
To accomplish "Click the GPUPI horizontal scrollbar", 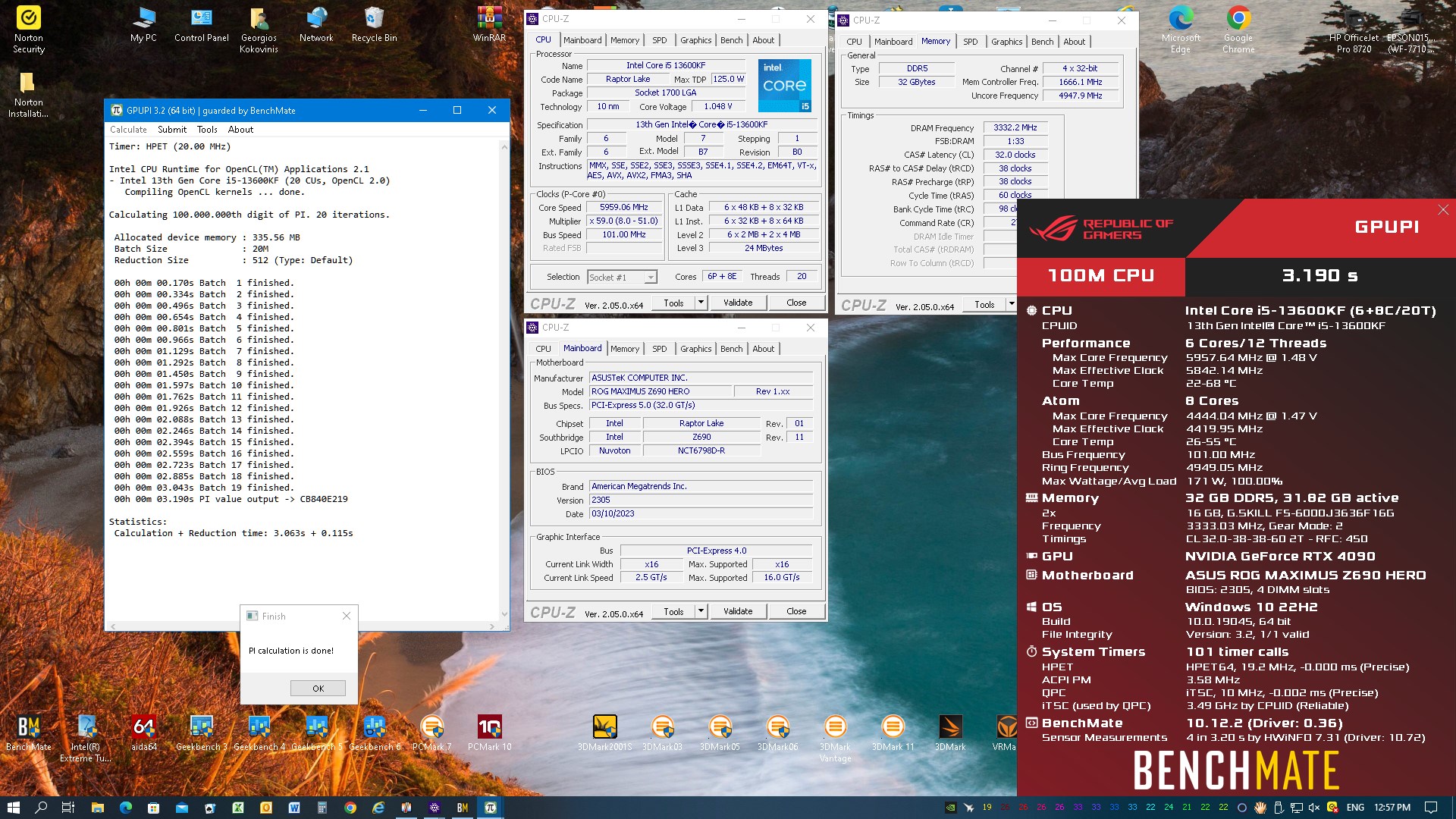I will point(303,626).
